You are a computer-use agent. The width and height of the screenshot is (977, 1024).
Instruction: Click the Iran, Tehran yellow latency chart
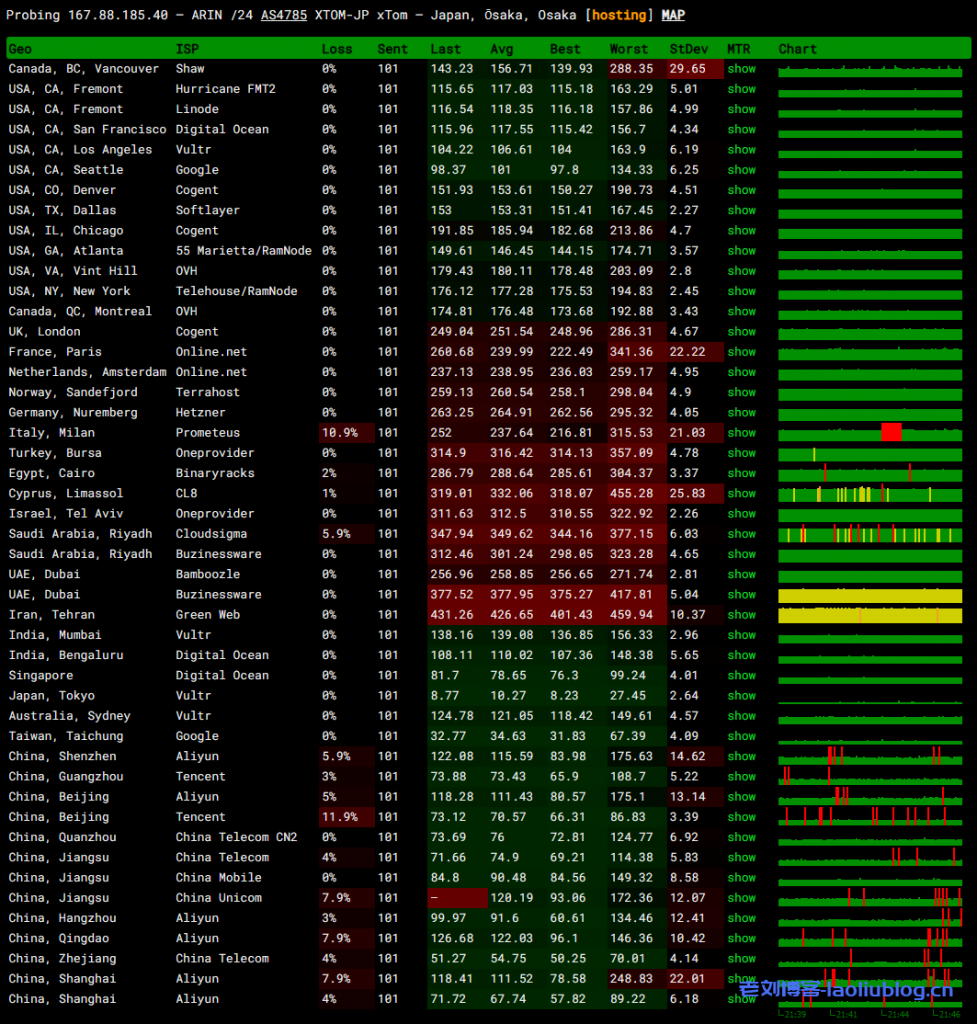pos(870,615)
